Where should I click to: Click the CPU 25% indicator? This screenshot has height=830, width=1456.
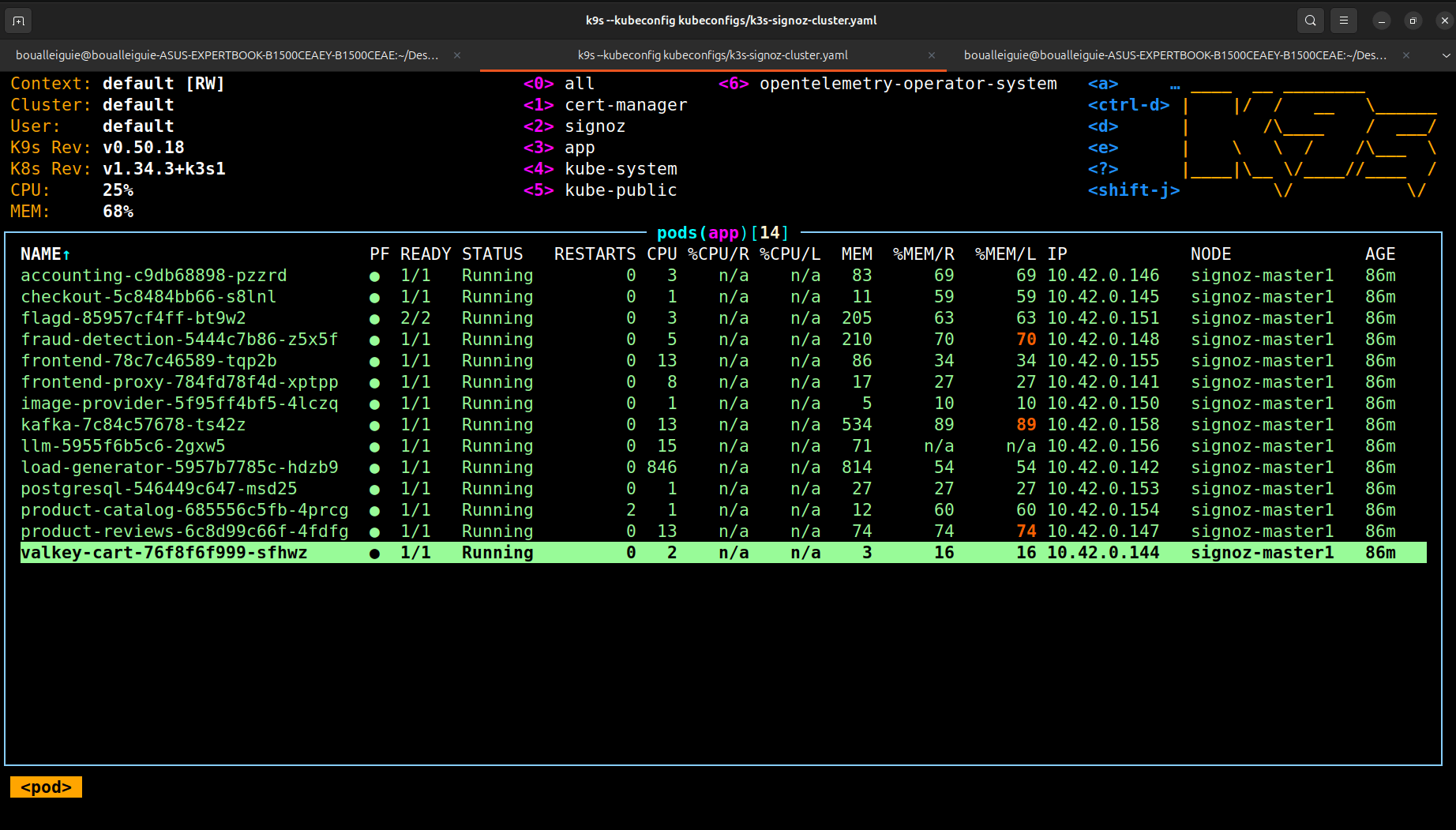[118, 190]
